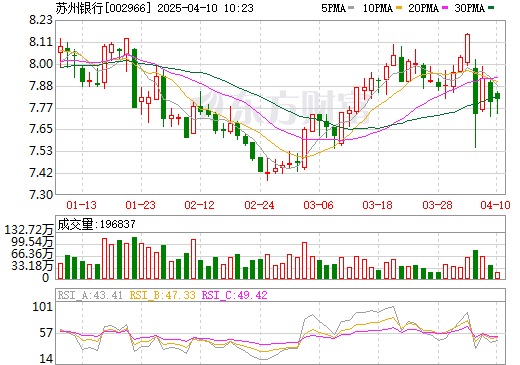
Task: Click the 101 RSI axis label
Action: click(x=43, y=307)
